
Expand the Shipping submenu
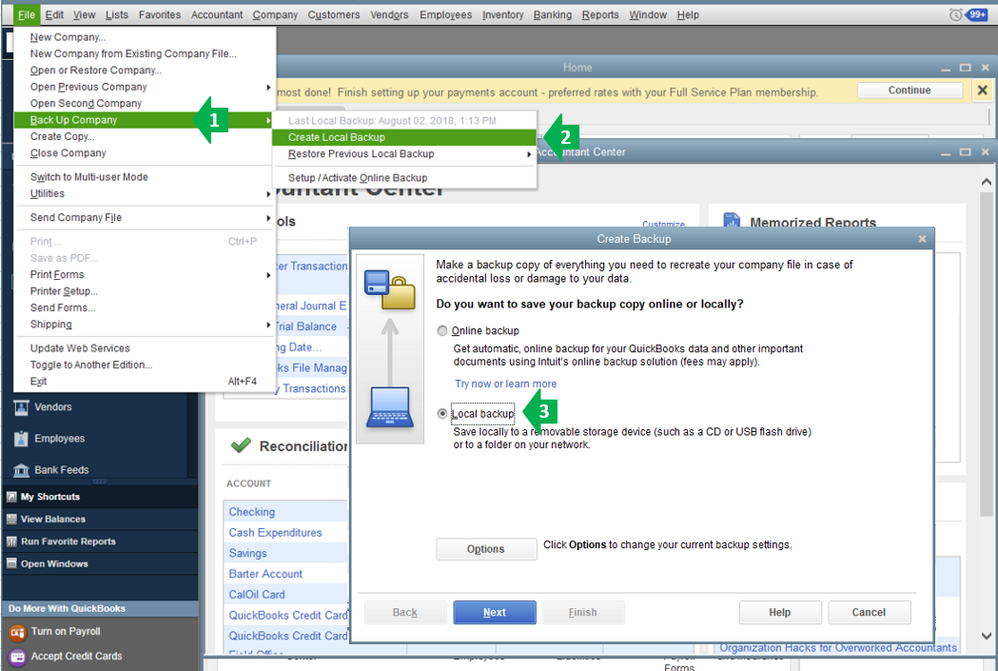[268, 325]
